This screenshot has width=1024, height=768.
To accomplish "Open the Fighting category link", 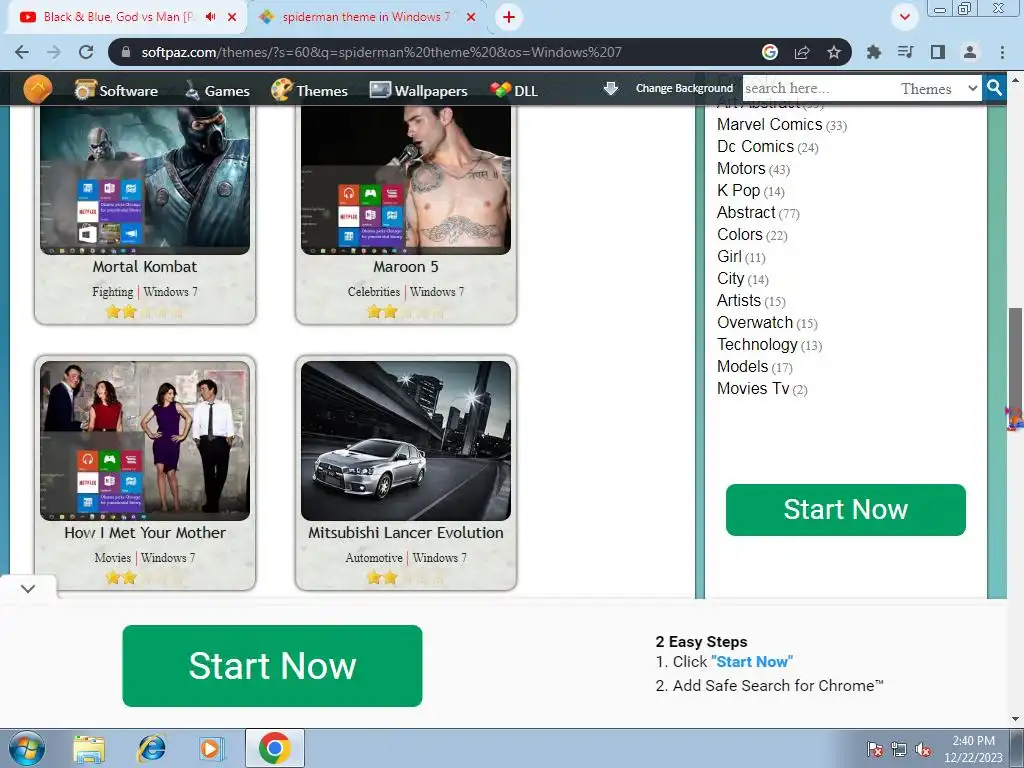I will point(112,292).
